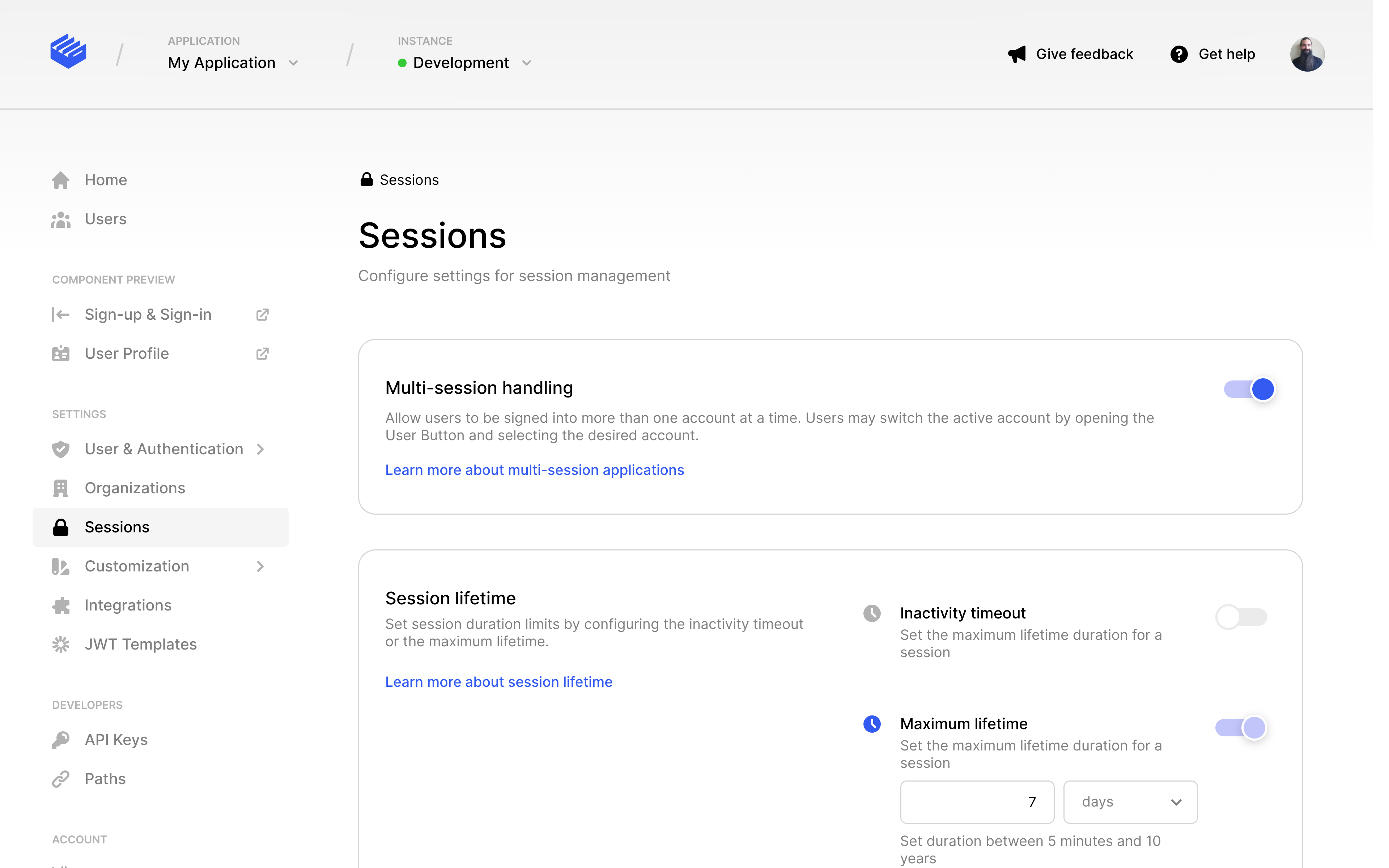The width and height of the screenshot is (1389, 868).
Task: Open Learn more about multi-session applications link
Action: coord(534,470)
